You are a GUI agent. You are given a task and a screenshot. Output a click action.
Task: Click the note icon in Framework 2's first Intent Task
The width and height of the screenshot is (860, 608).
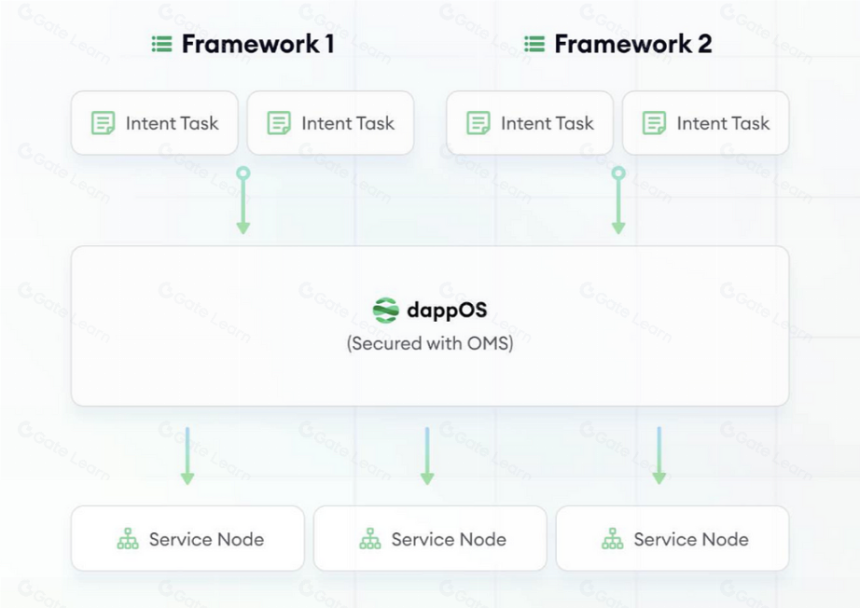point(478,123)
